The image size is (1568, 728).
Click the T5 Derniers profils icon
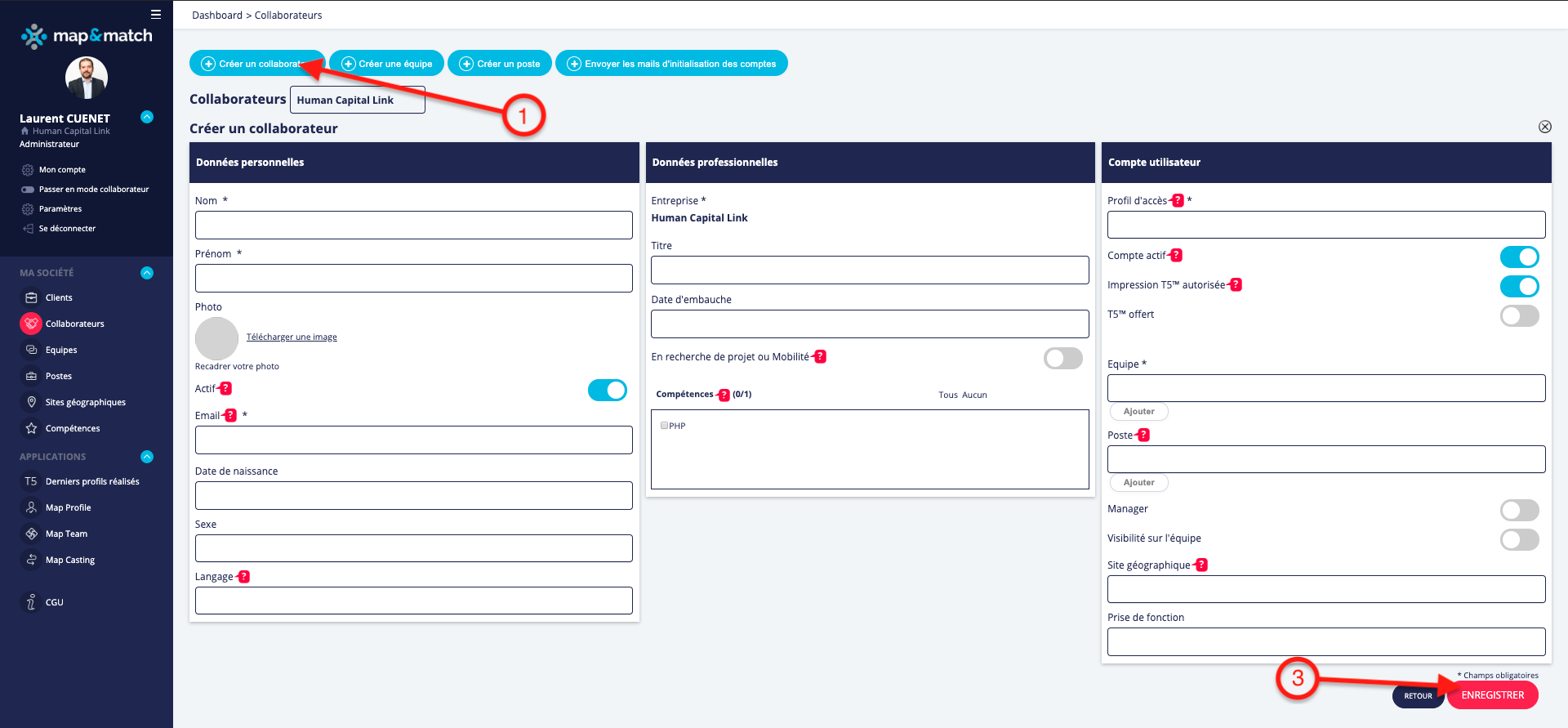[x=31, y=481]
